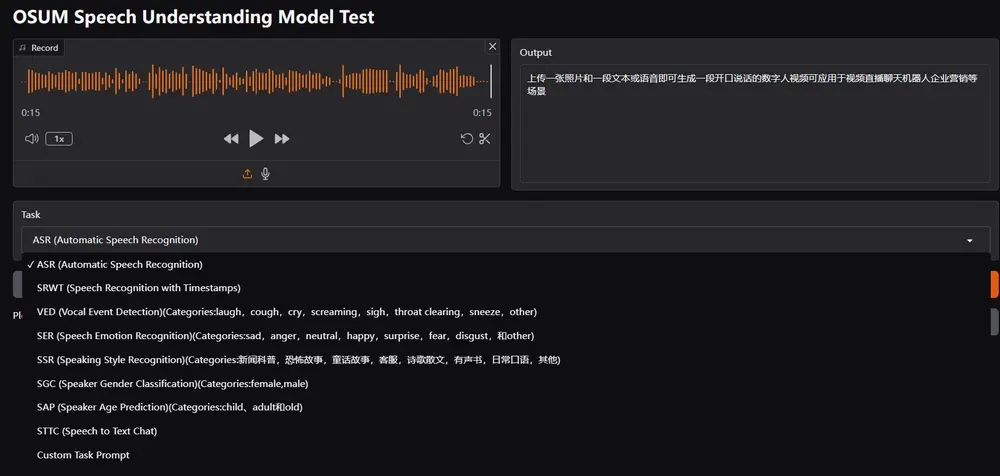Image resolution: width=1000 pixels, height=476 pixels.
Task: Select SGC (Speaker Gender Classification) option
Action: [506, 383]
